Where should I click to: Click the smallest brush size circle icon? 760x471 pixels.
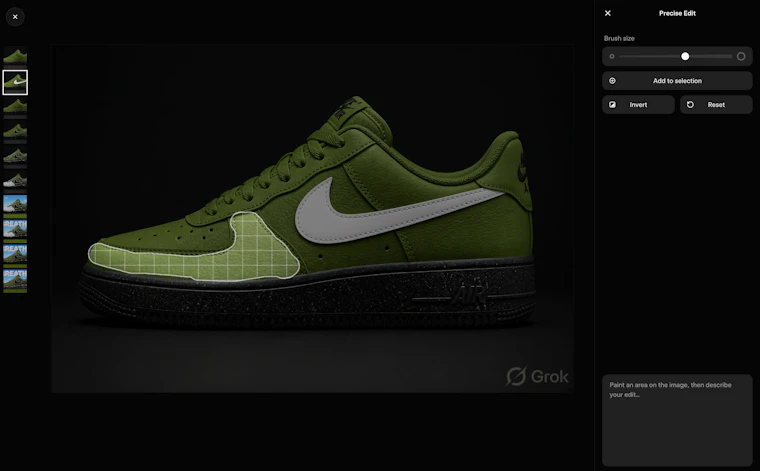tap(612, 57)
